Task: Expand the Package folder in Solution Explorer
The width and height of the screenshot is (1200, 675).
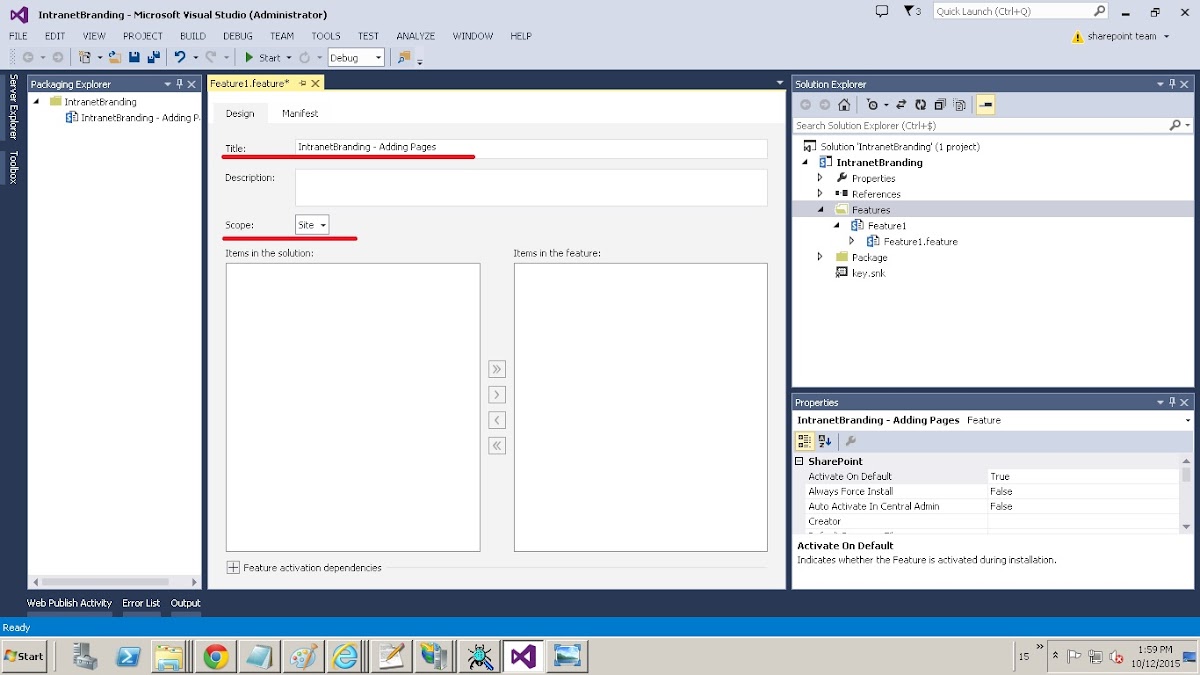Action: 820,257
